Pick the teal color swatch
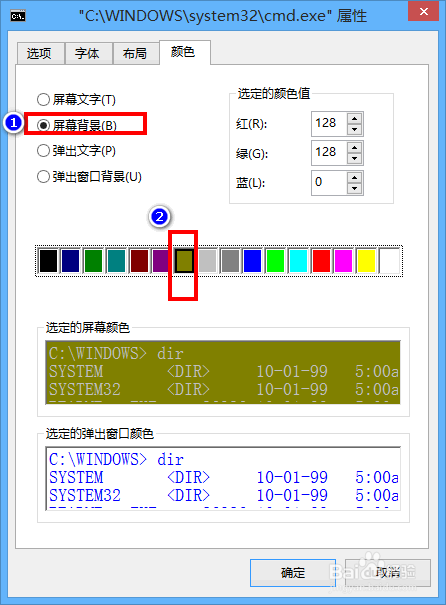 [x=116, y=261]
